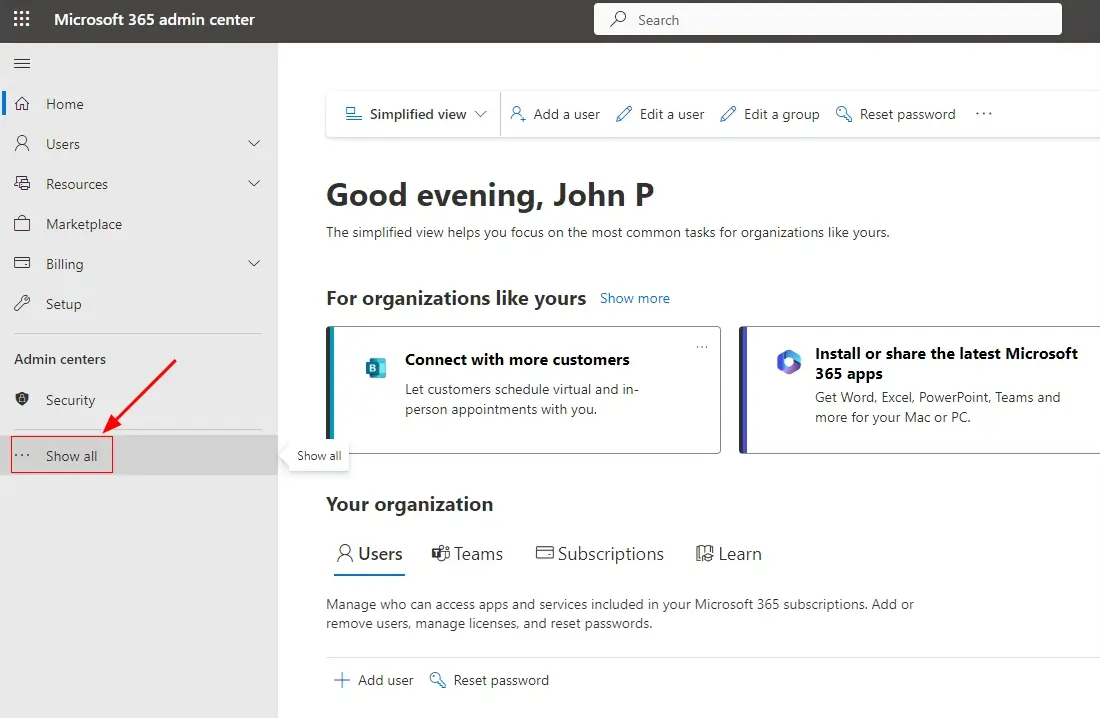Image resolution: width=1100 pixels, height=718 pixels.
Task: Click the Show more link
Action: coord(634,298)
